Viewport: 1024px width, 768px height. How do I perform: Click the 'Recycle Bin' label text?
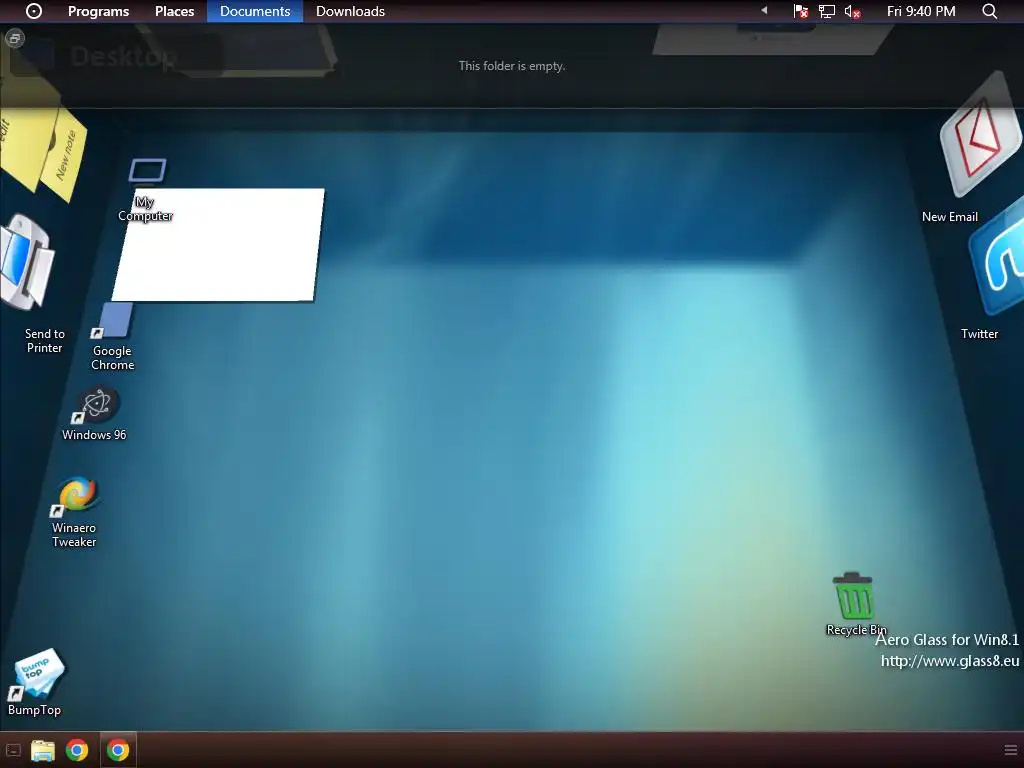(x=856, y=630)
